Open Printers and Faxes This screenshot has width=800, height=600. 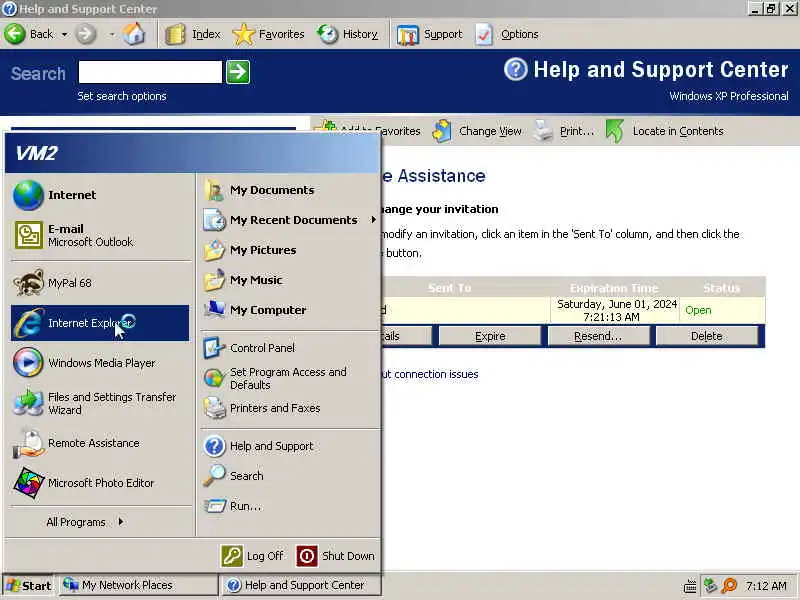pyautogui.click(x=290, y=408)
